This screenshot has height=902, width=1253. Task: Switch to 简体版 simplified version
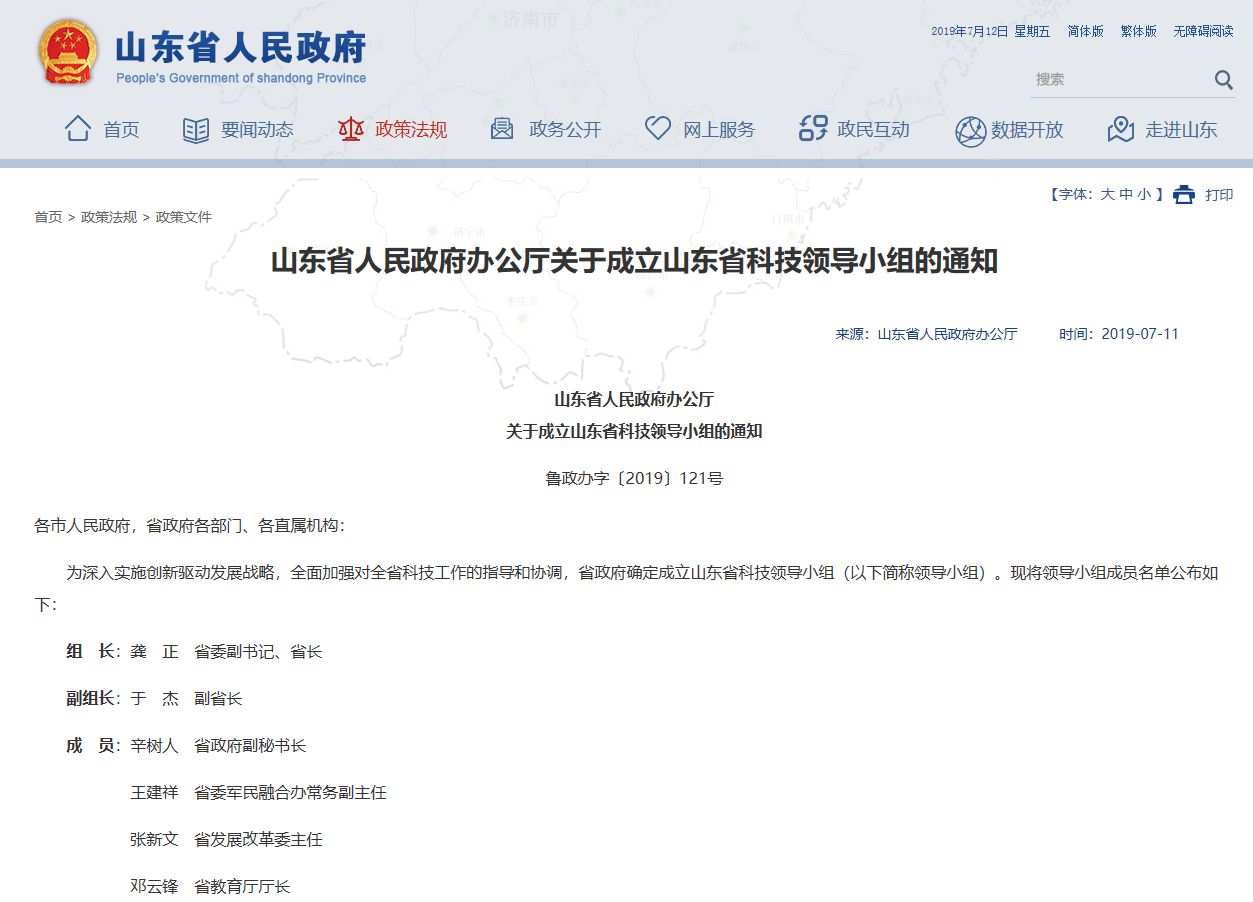pos(1085,32)
